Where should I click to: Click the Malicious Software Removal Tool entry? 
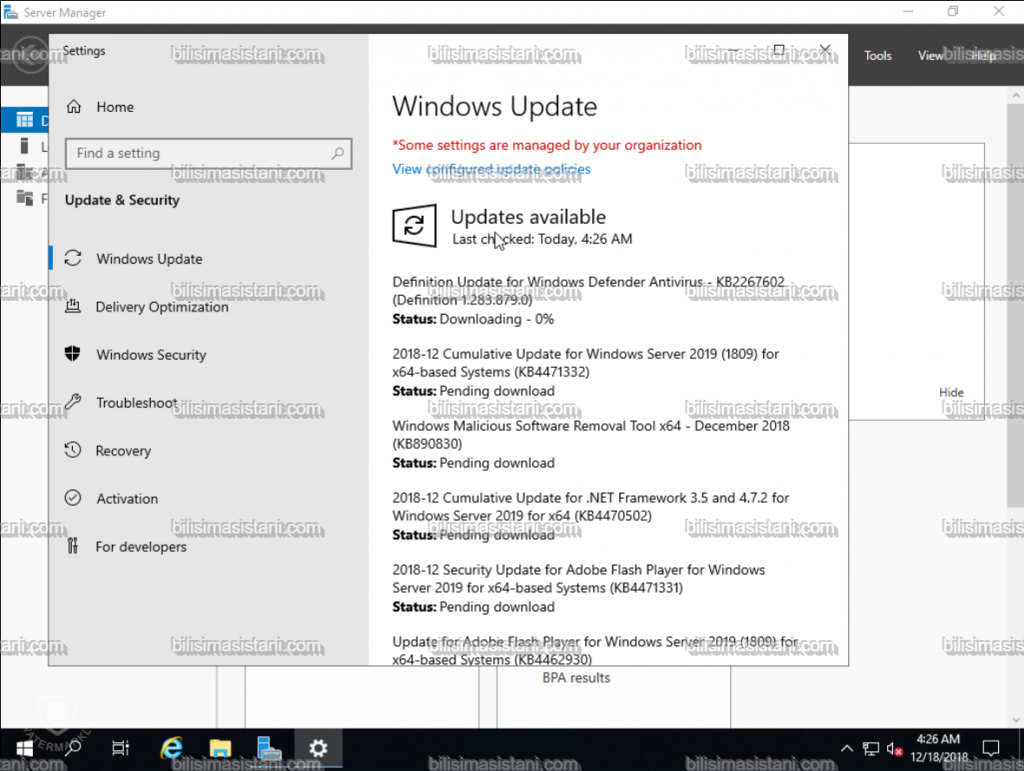tap(591, 444)
